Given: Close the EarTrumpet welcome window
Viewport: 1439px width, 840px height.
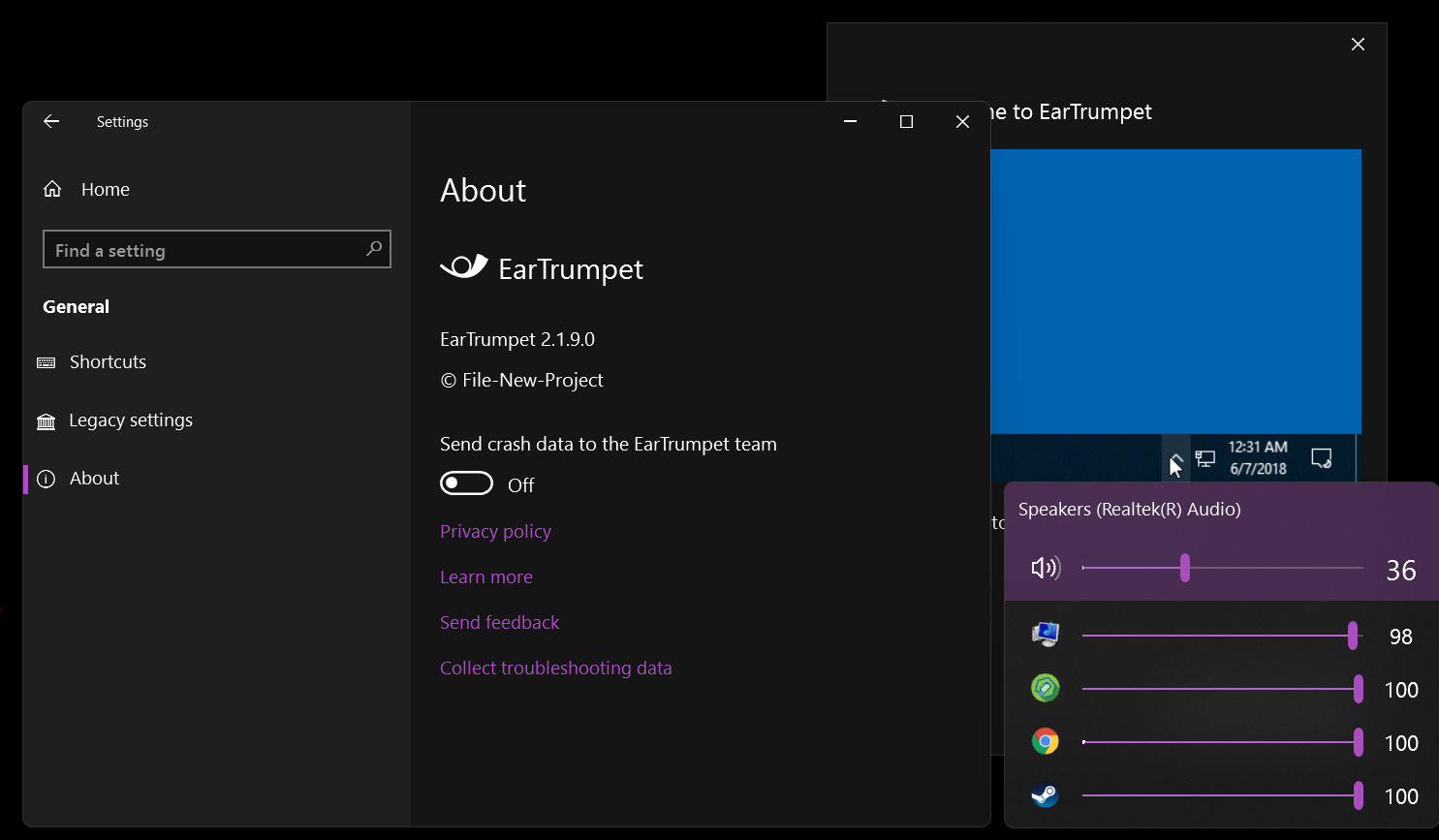Looking at the screenshot, I should click(x=1358, y=45).
